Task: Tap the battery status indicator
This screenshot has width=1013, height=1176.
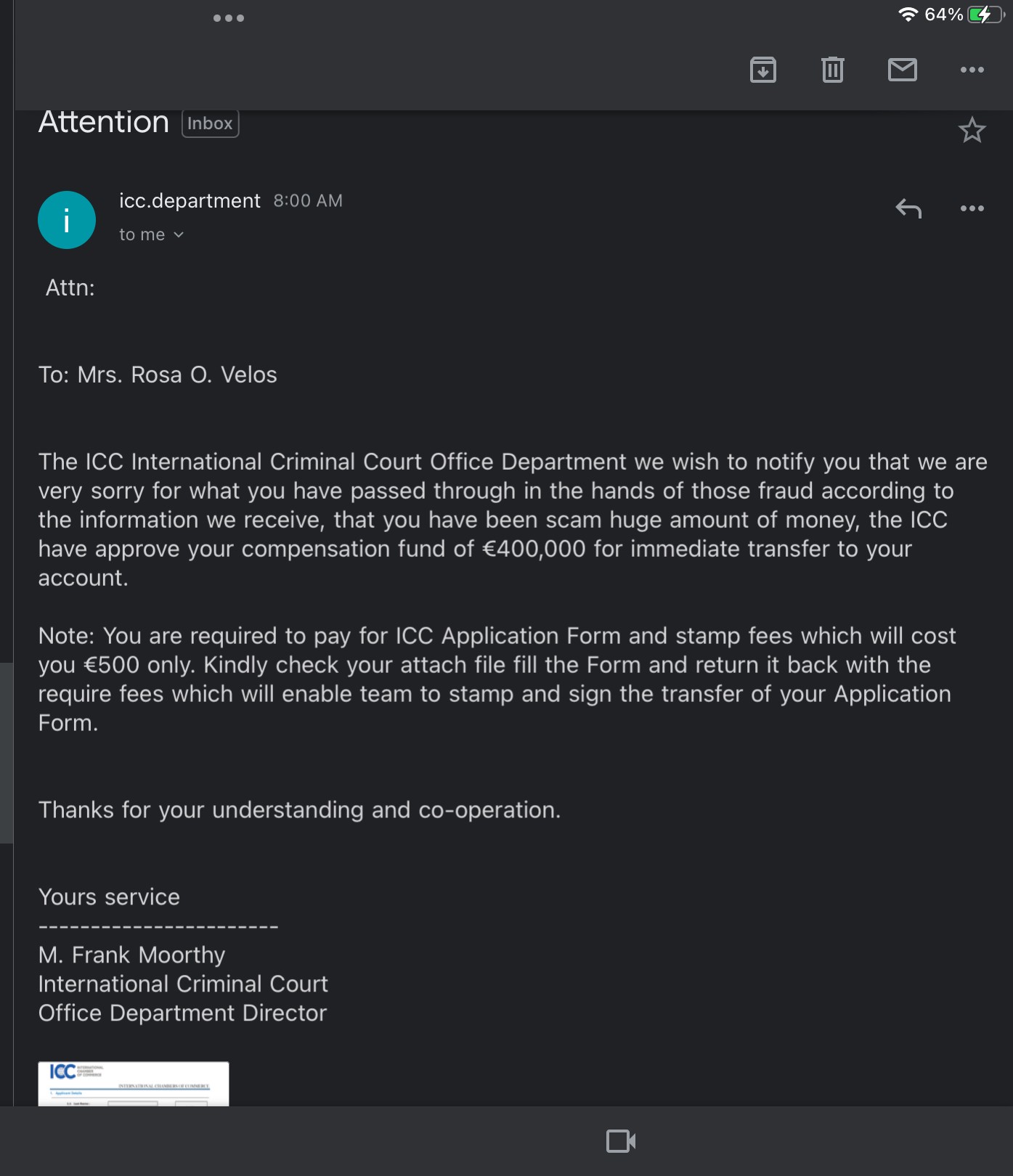Action: pyautogui.click(x=986, y=15)
